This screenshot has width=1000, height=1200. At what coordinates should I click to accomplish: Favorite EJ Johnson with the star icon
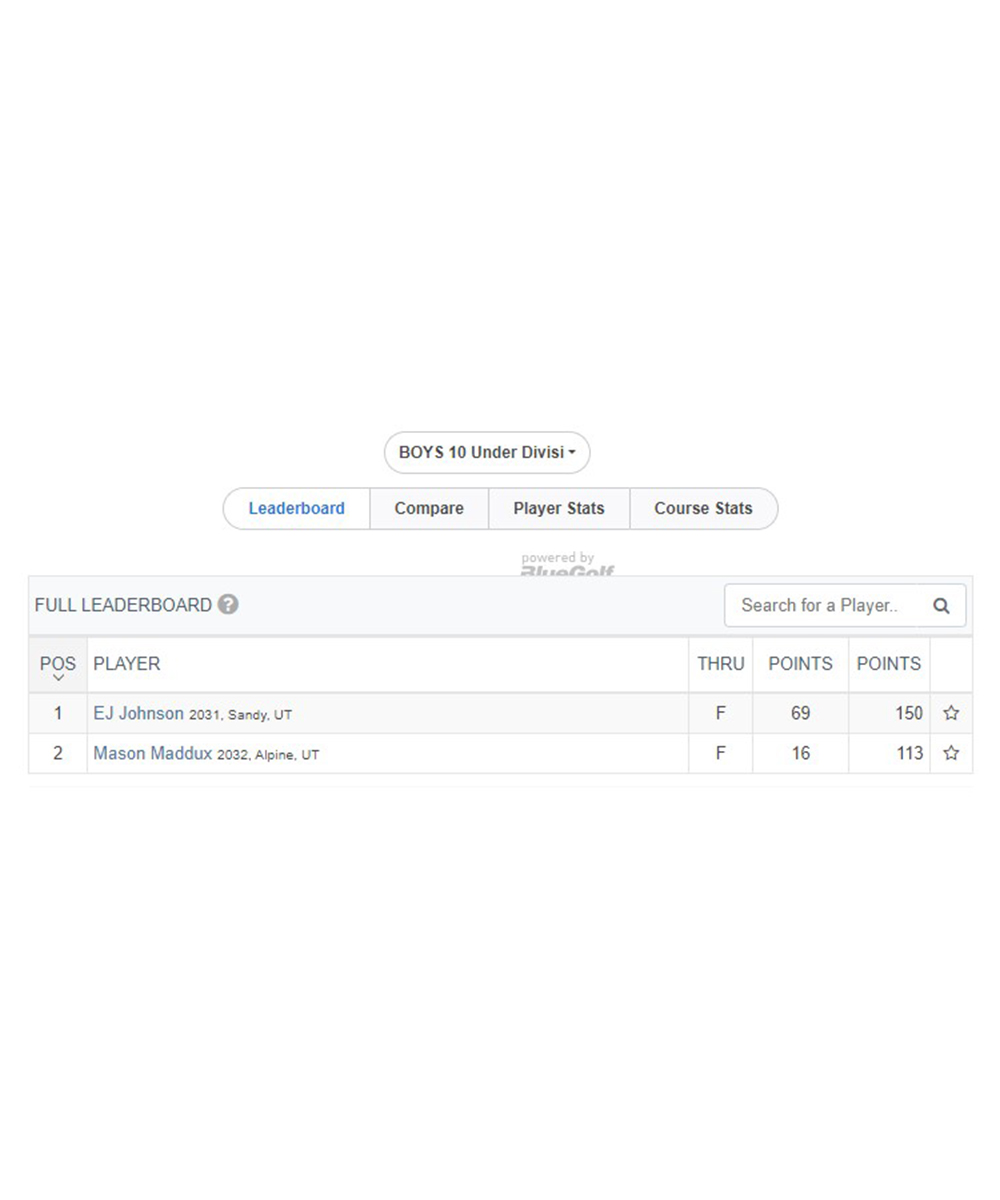pos(951,714)
